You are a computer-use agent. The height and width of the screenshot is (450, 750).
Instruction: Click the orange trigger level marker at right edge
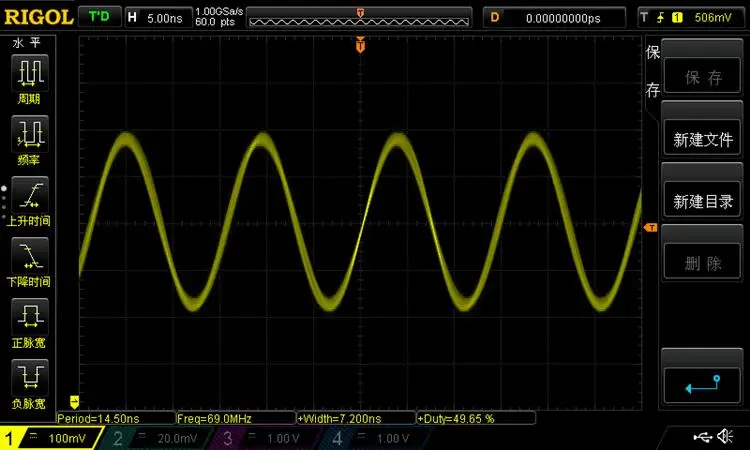(651, 228)
